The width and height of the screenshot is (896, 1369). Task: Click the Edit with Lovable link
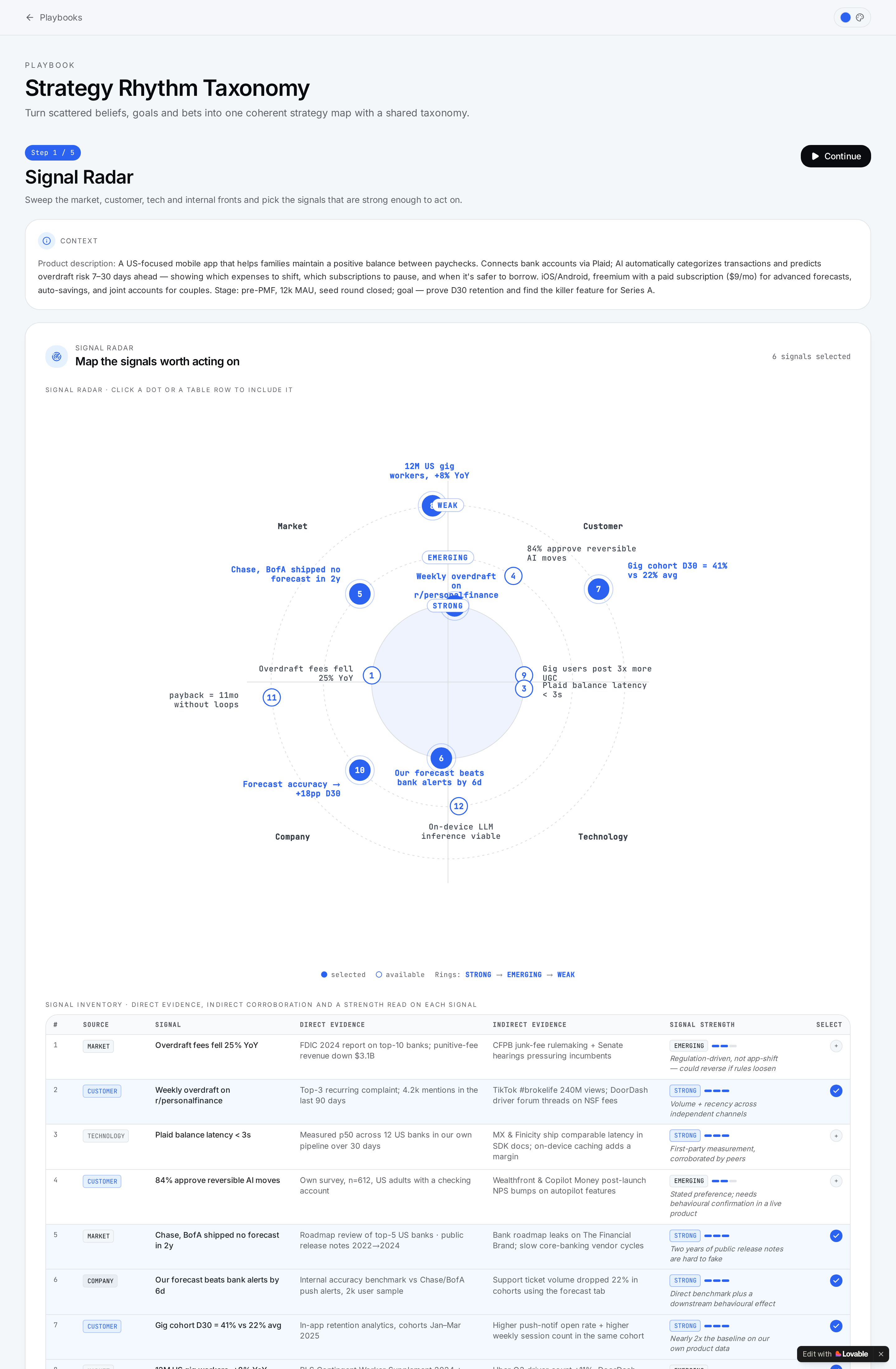pyautogui.click(x=835, y=1354)
